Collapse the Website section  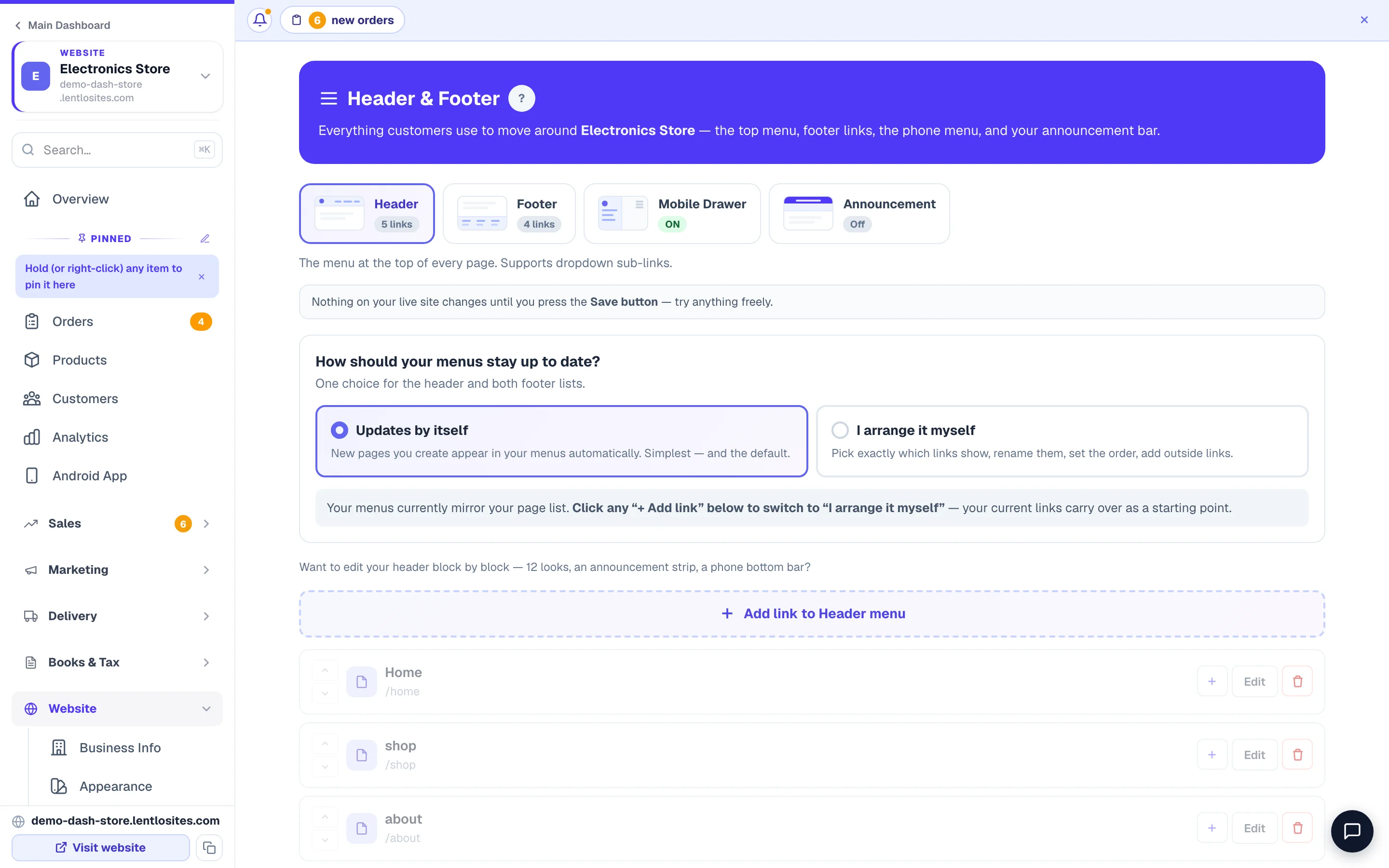pos(117,708)
